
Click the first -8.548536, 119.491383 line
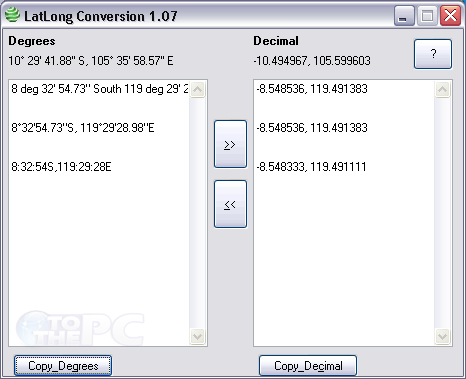(312, 89)
